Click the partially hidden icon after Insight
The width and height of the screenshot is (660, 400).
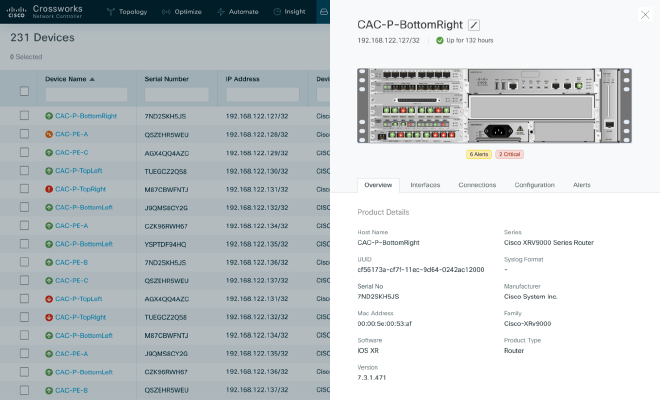click(324, 12)
